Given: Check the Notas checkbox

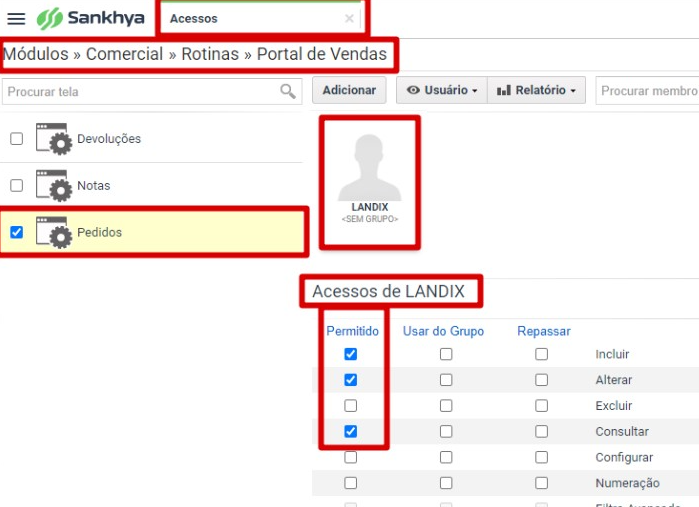Looking at the screenshot, I should click(x=16, y=186).
